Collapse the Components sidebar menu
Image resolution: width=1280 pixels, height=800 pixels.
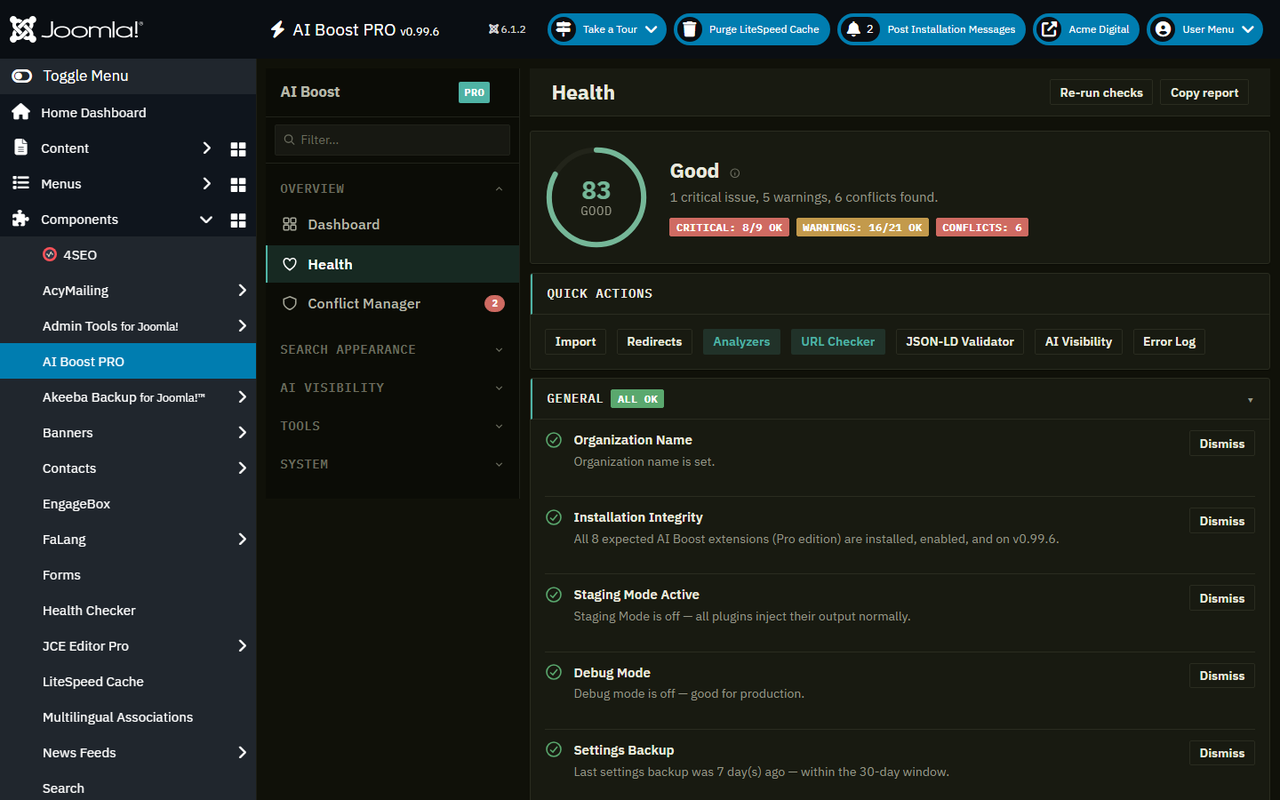tap(206, 220)
